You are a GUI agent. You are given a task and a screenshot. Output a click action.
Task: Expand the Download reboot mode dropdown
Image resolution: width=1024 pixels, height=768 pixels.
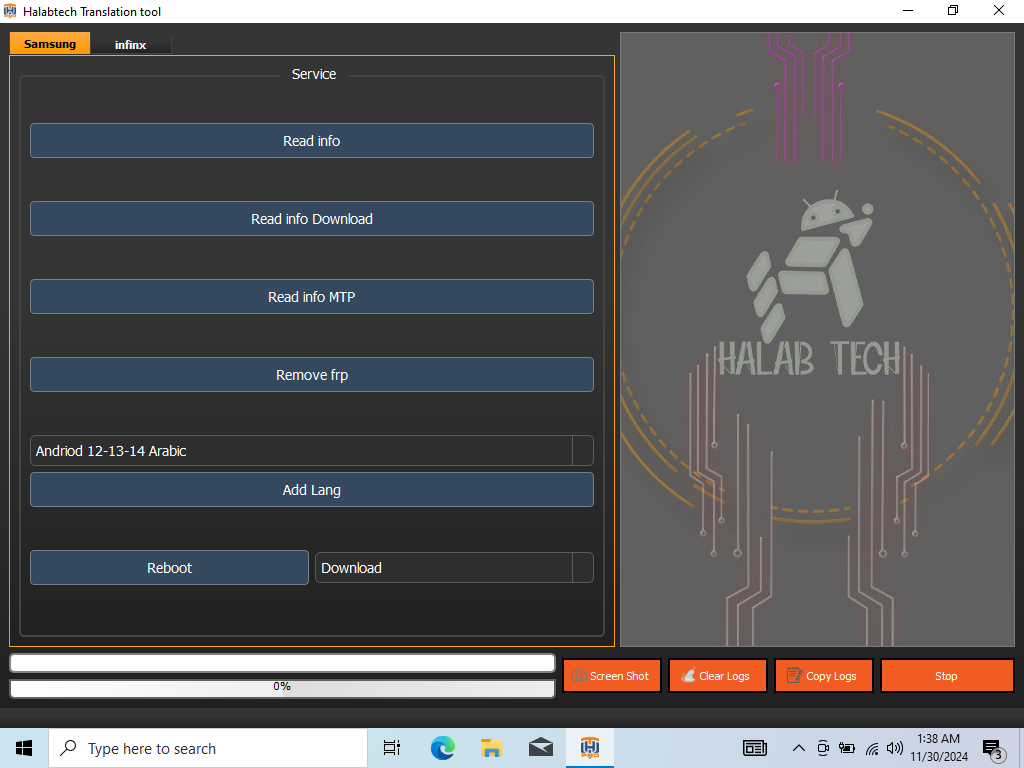point(454,568)
